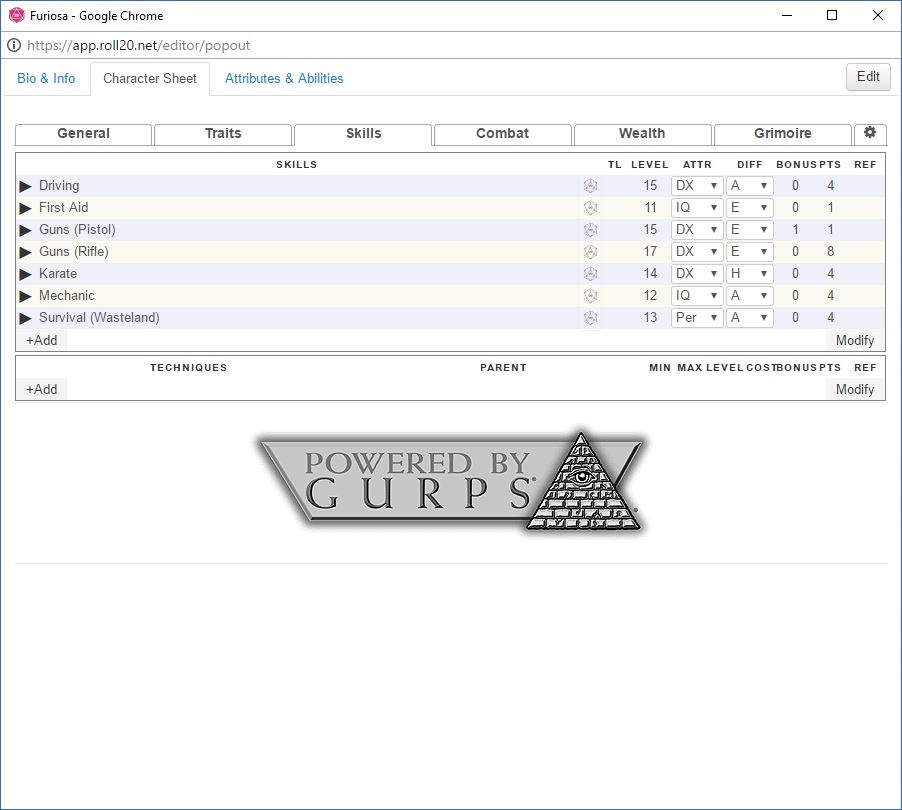Screen dimensions: 902x810
Task: Click the Mechanic level value 12
Action: [650, 296]
